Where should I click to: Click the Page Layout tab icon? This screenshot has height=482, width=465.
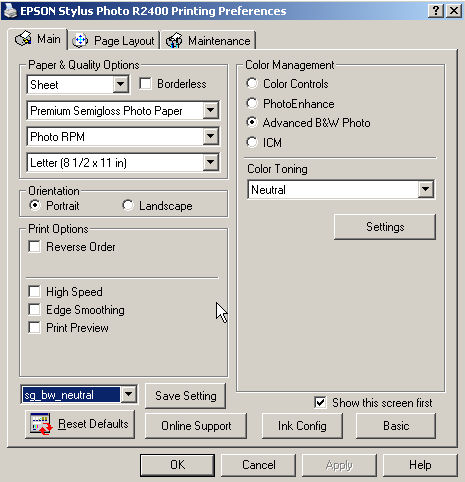coord(80,41)
